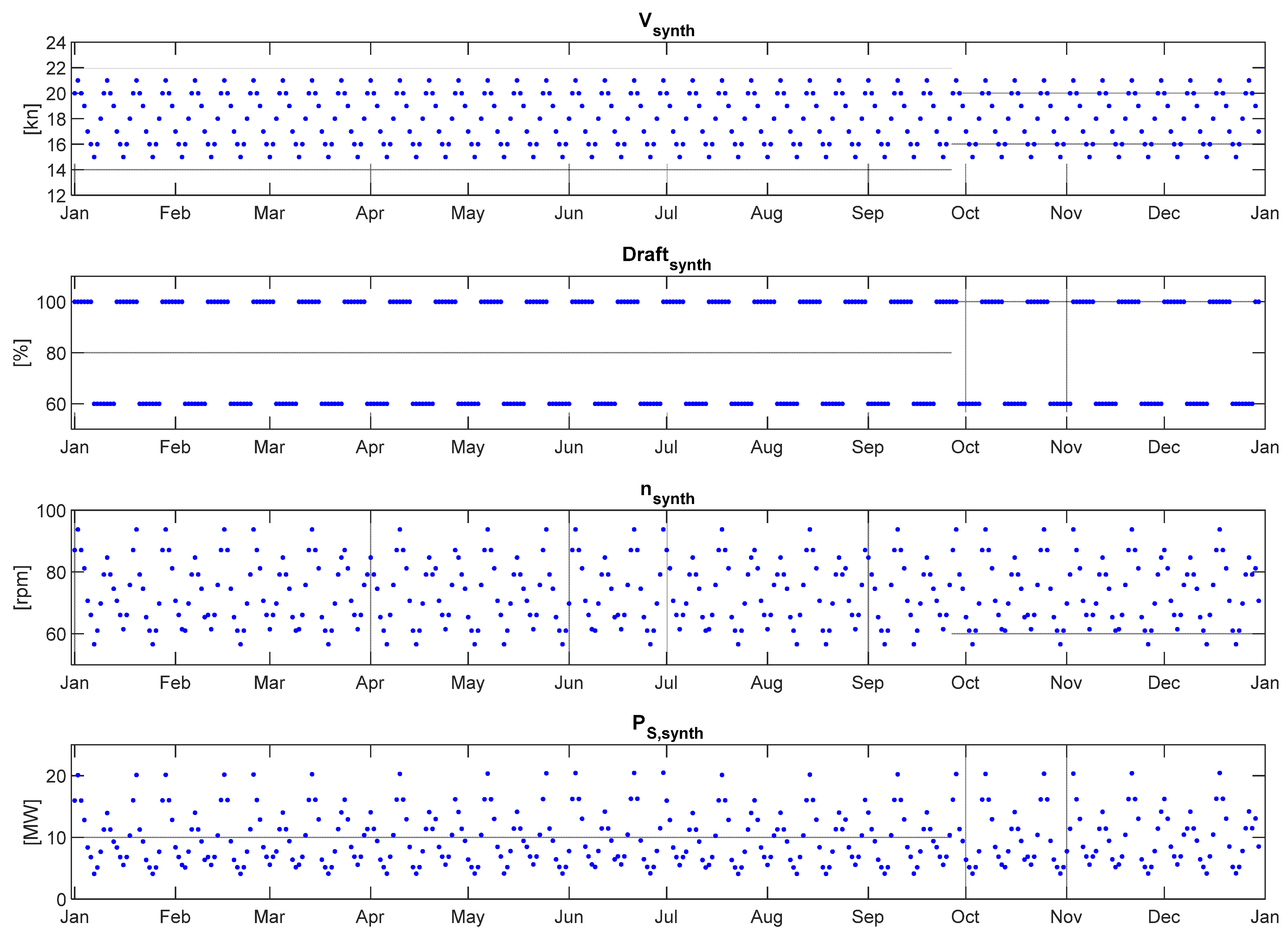
Task: Click the 100 tick value on the n_synth axis
Action: (51, 511)
